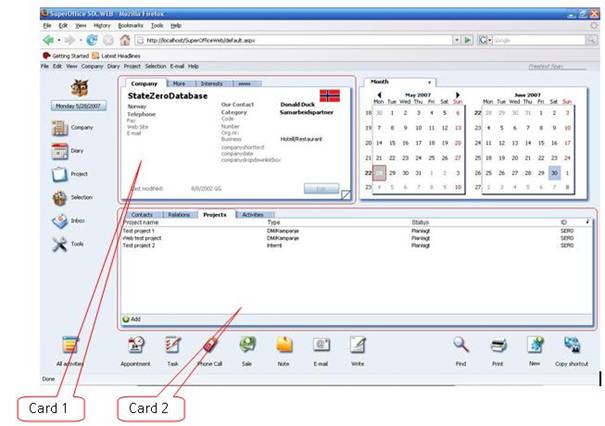605x426 pixels.
Task: Create a new Task
Action: tap(172, 345)
